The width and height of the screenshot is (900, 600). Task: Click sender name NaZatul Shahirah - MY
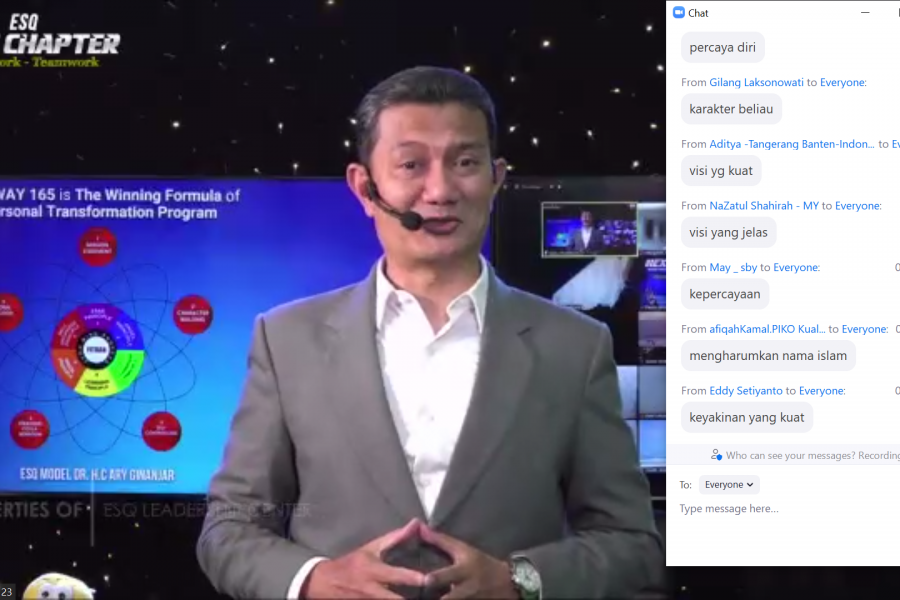point(764,206)
